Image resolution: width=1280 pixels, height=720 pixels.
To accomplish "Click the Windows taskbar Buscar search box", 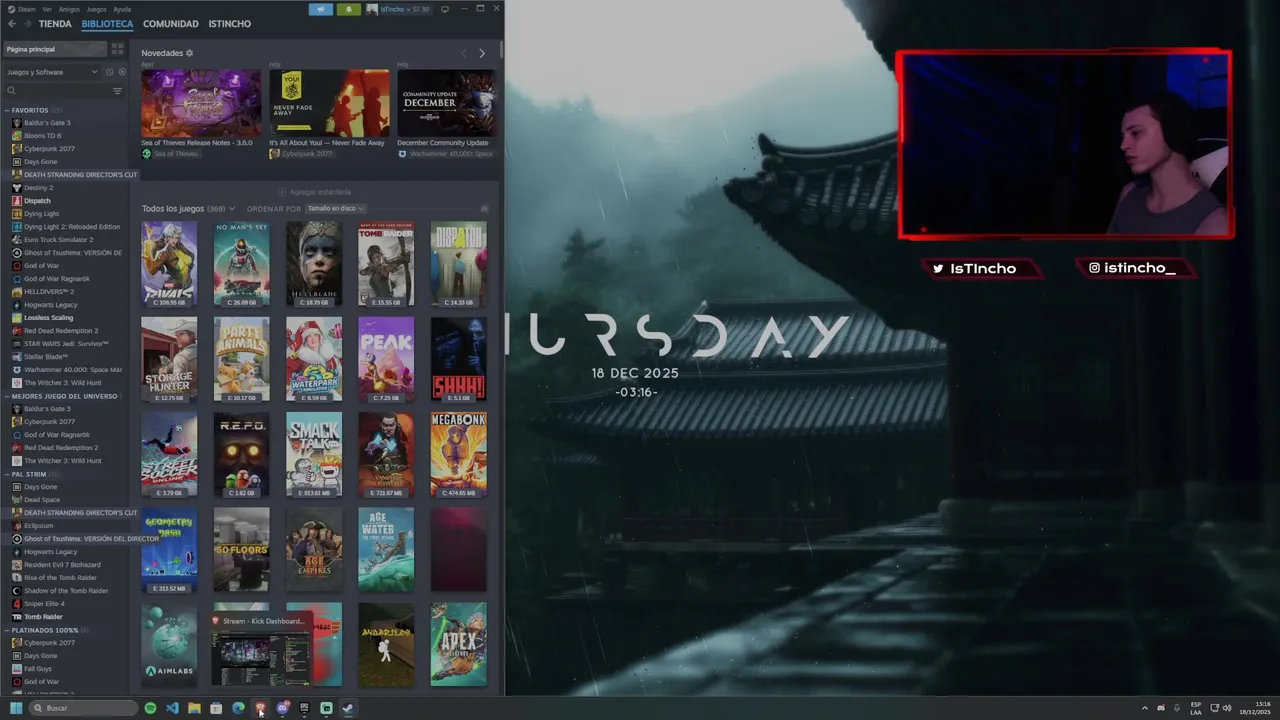I will click(83, 708).
